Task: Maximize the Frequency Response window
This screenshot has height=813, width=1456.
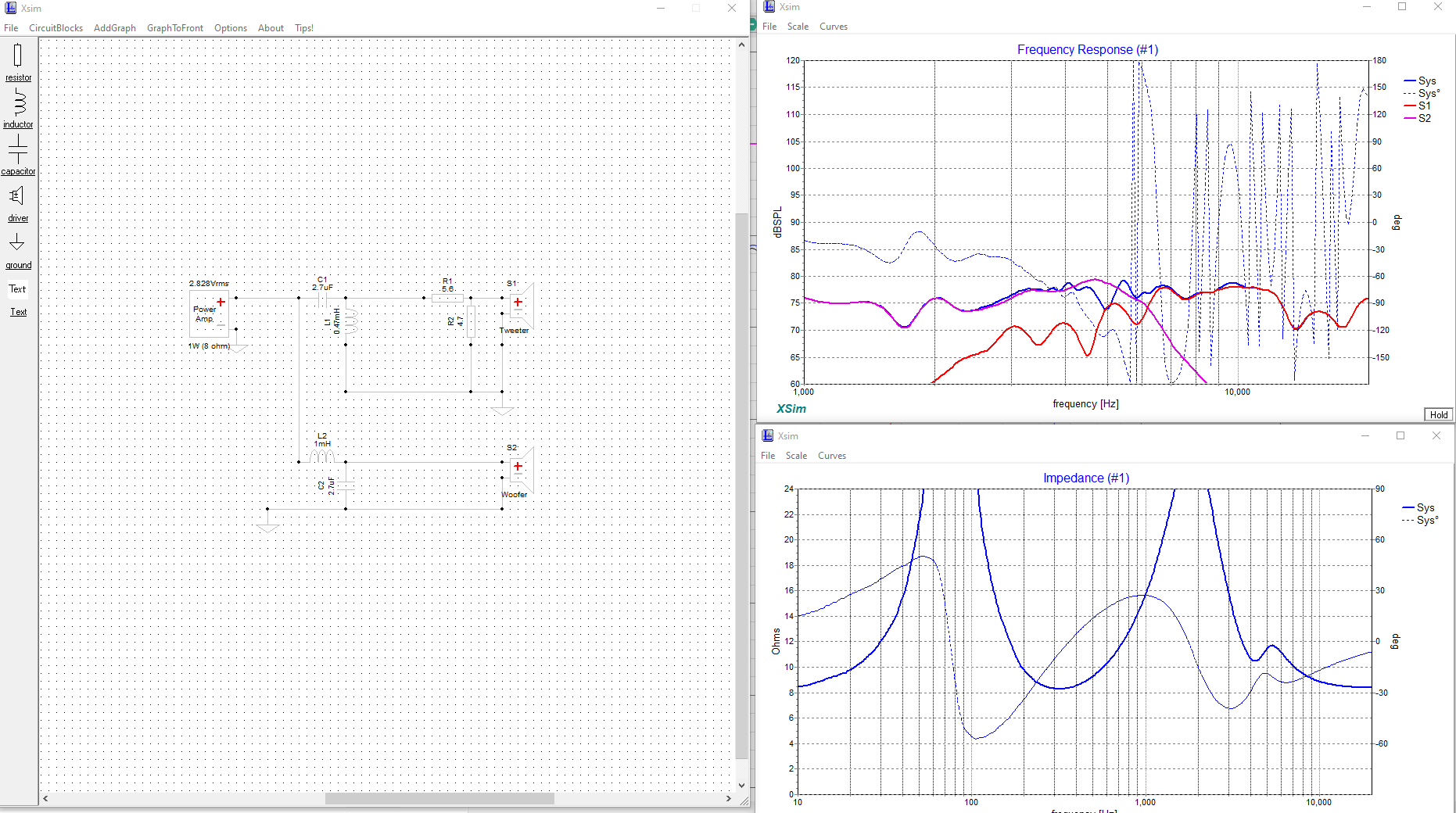Action: coord(1402,6)
